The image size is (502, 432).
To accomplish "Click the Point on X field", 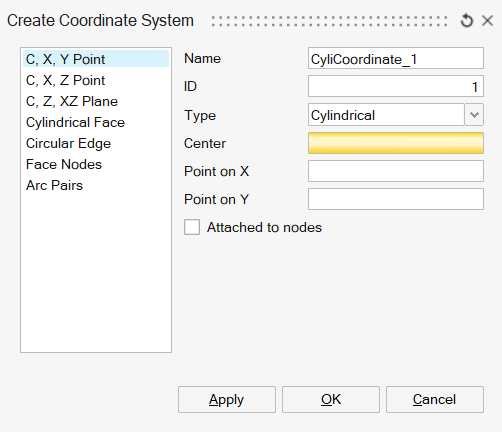I will point(396,171).
